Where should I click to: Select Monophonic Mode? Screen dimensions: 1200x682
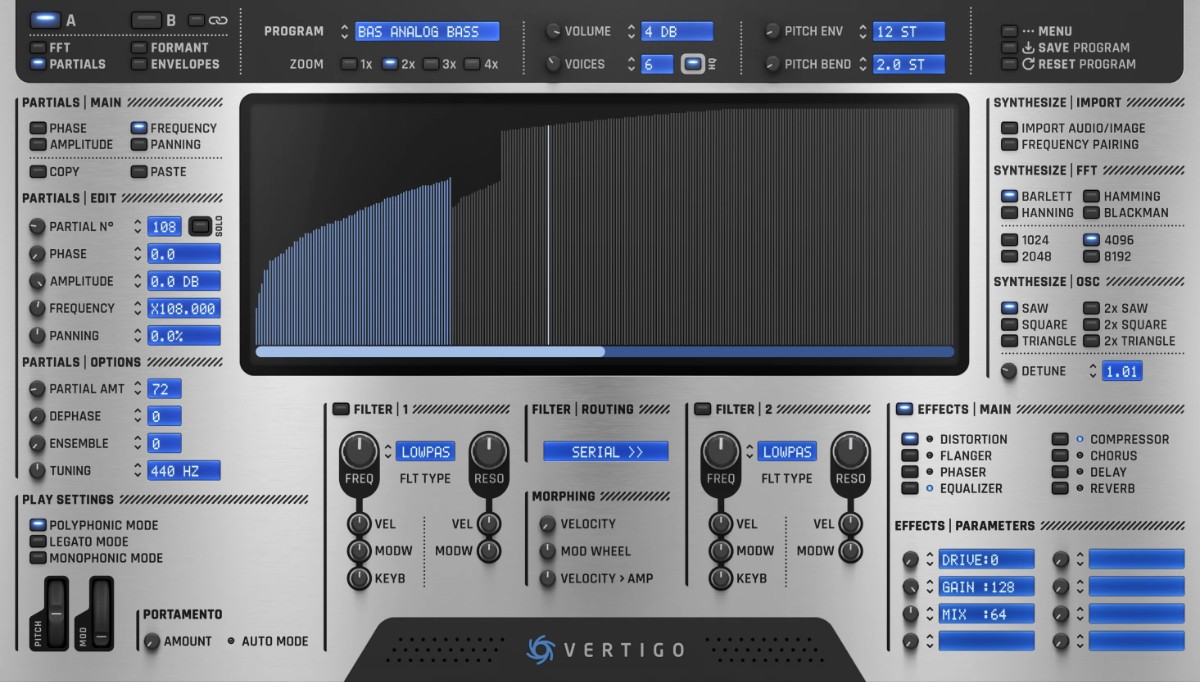click(38, 558)
